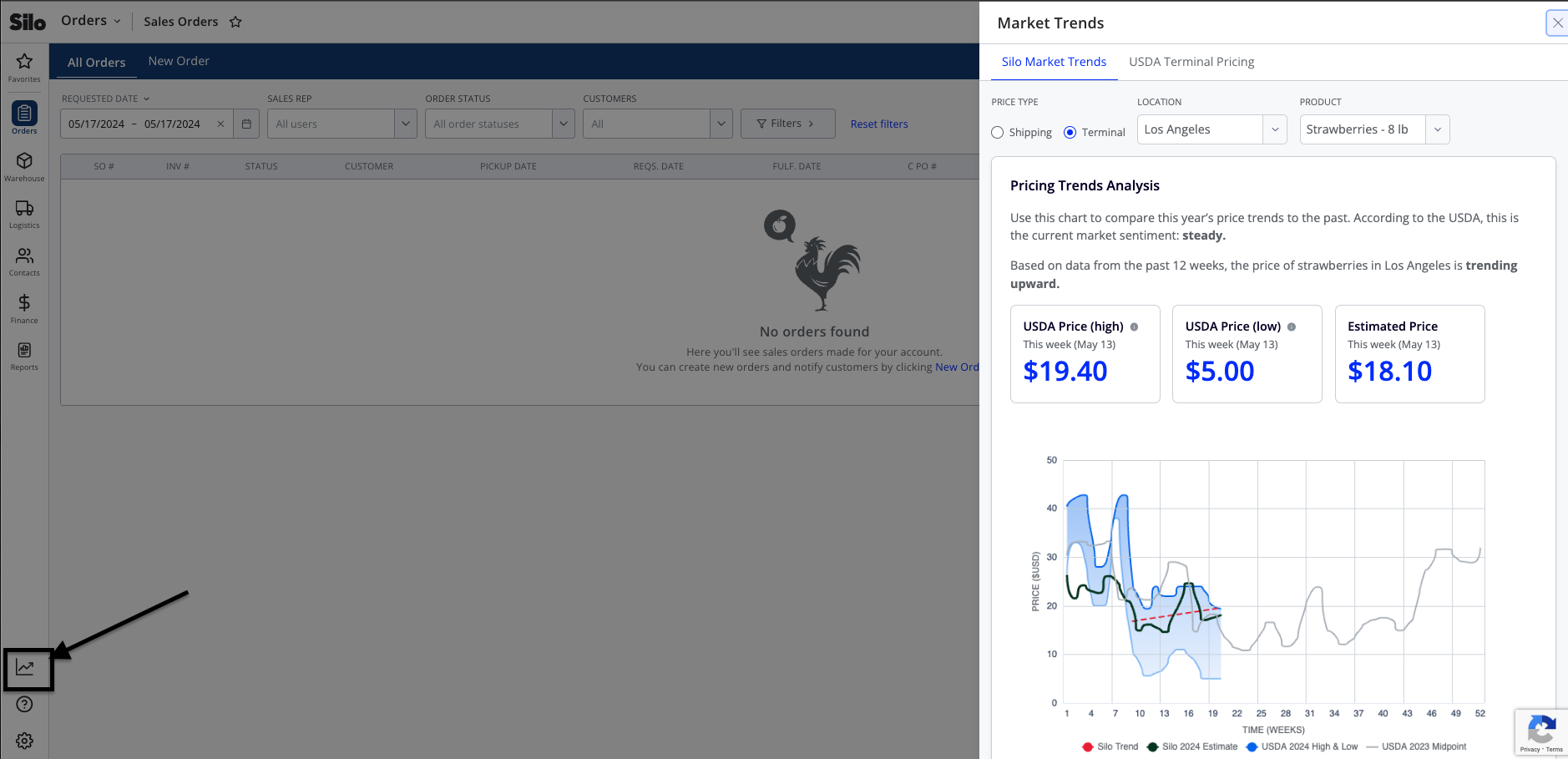Open the Orders module dropdown
Viewport: 1568px width, 759px height.
coord(91,21)
